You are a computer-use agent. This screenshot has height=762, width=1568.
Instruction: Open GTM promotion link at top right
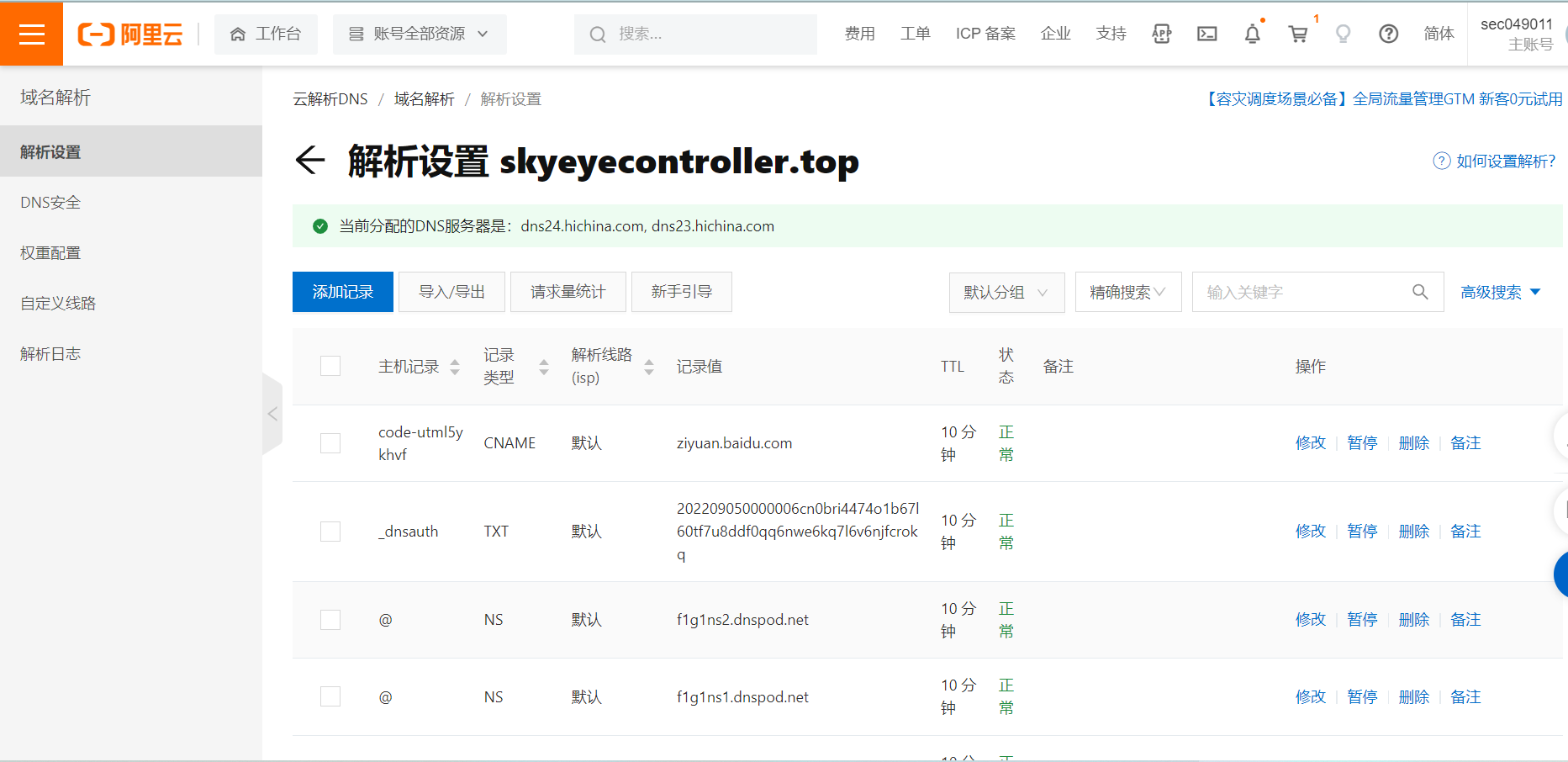[x=1383, y=99]
